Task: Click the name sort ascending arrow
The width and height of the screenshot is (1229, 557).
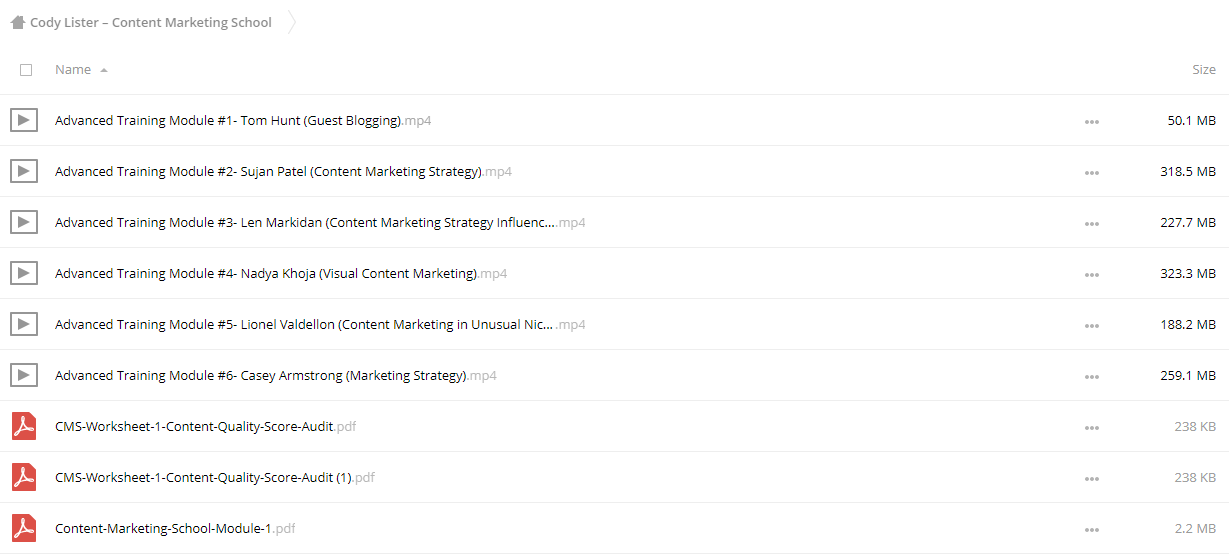Action: click(x=104, y=71)
